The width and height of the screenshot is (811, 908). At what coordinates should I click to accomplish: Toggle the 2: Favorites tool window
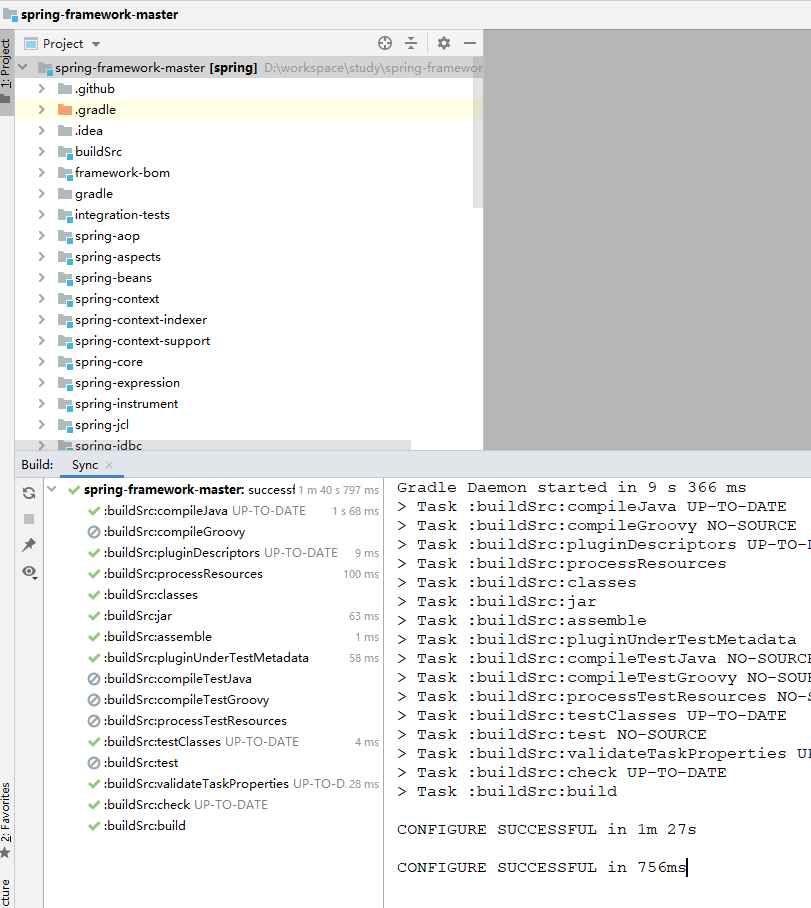9,812
